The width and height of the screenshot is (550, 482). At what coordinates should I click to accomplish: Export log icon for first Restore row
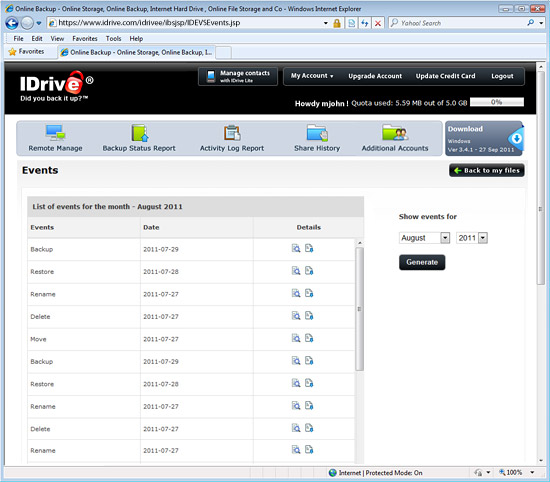point(309,271)
